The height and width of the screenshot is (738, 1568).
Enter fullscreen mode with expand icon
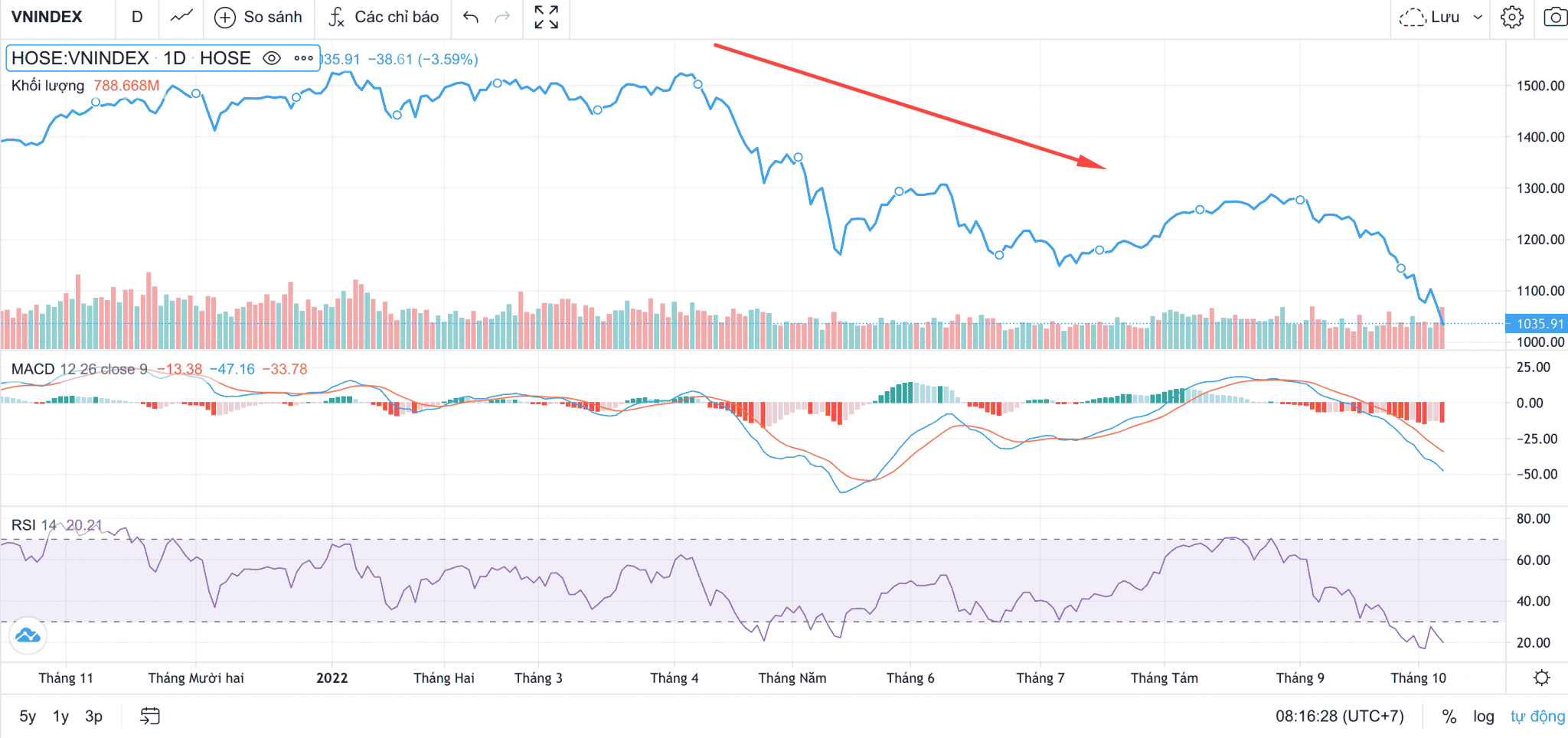coord(546,17)
